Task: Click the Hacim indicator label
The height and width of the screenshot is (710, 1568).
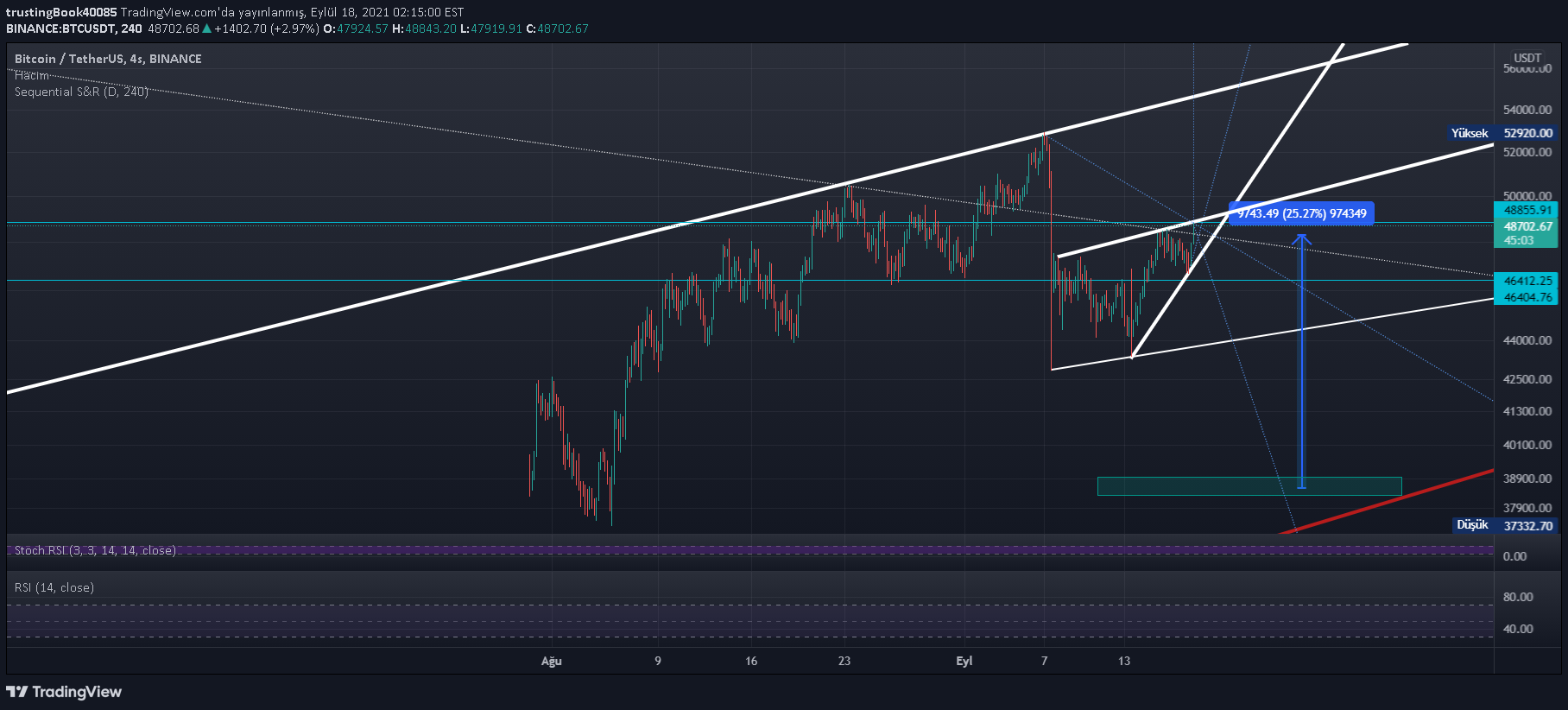Action: tap(32, 75)
